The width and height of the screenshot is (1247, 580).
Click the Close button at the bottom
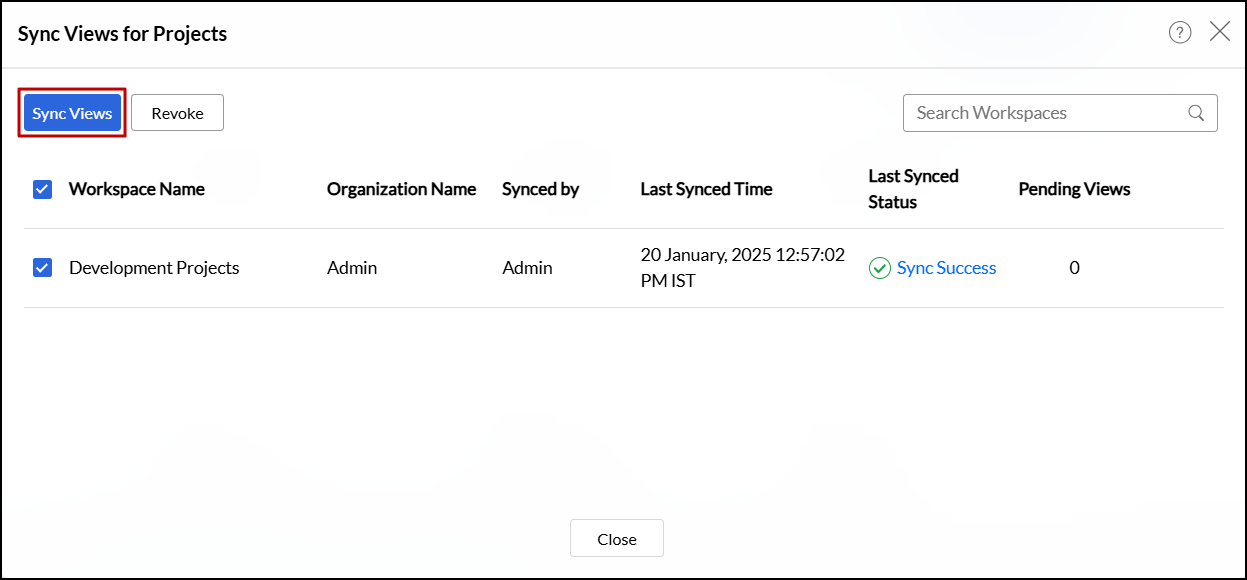(x=616, y=539)
